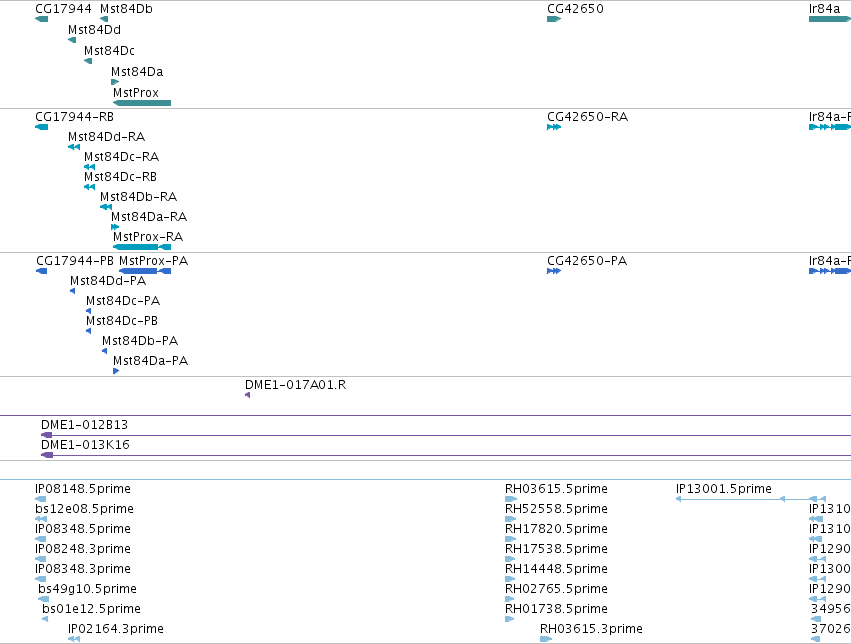
Task: Select the CG17944 gene label
Action: tap(63, 9)
